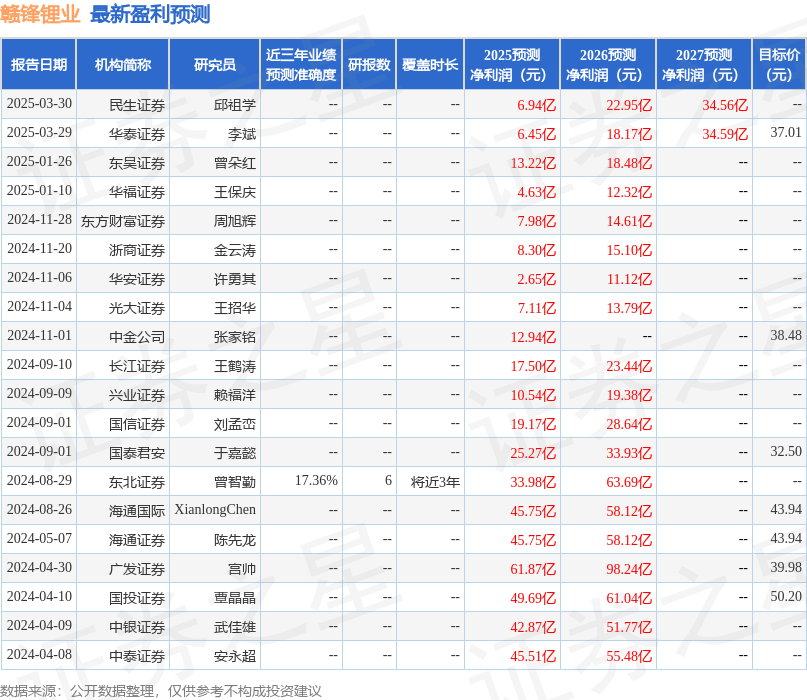Screen dimensions: 807x700
Task: Click the 将近3年 coverage duration
Action: 435,482
